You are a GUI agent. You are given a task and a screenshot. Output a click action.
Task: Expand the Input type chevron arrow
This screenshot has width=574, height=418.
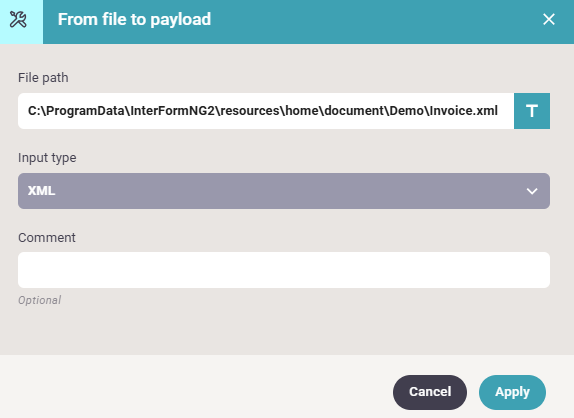(x=532, y=191)
